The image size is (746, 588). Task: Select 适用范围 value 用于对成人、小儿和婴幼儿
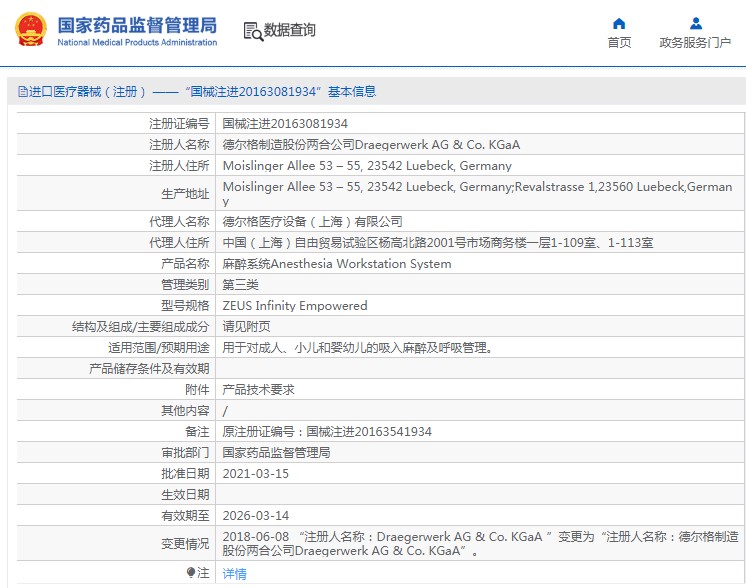(x=357, y=348)
